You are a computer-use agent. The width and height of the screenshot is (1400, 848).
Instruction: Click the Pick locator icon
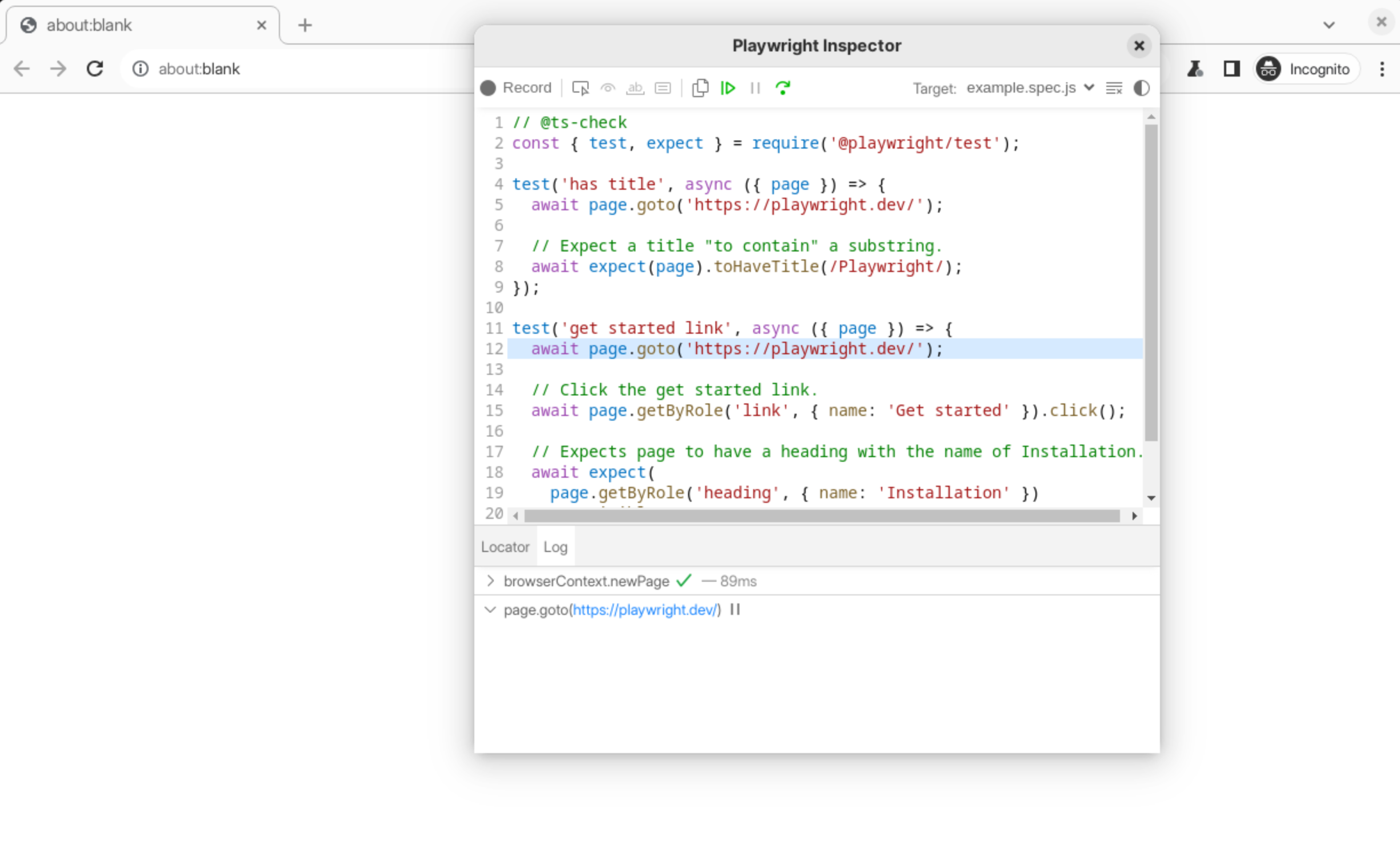click(x=580, y=88)
